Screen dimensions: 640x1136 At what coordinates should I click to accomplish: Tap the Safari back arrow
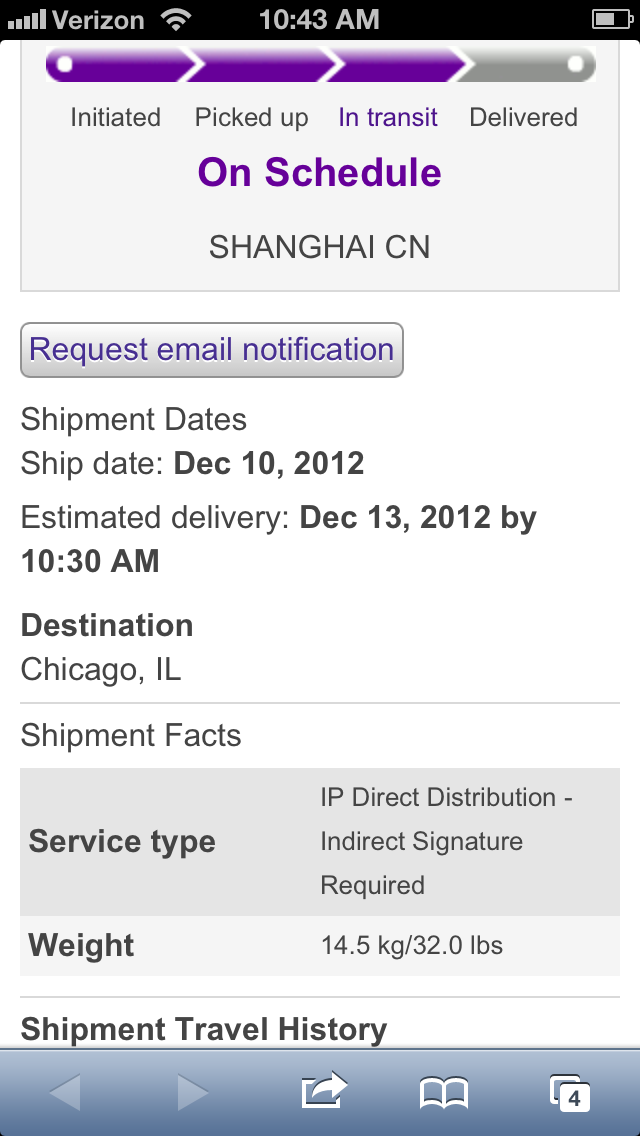[65, 1092]
